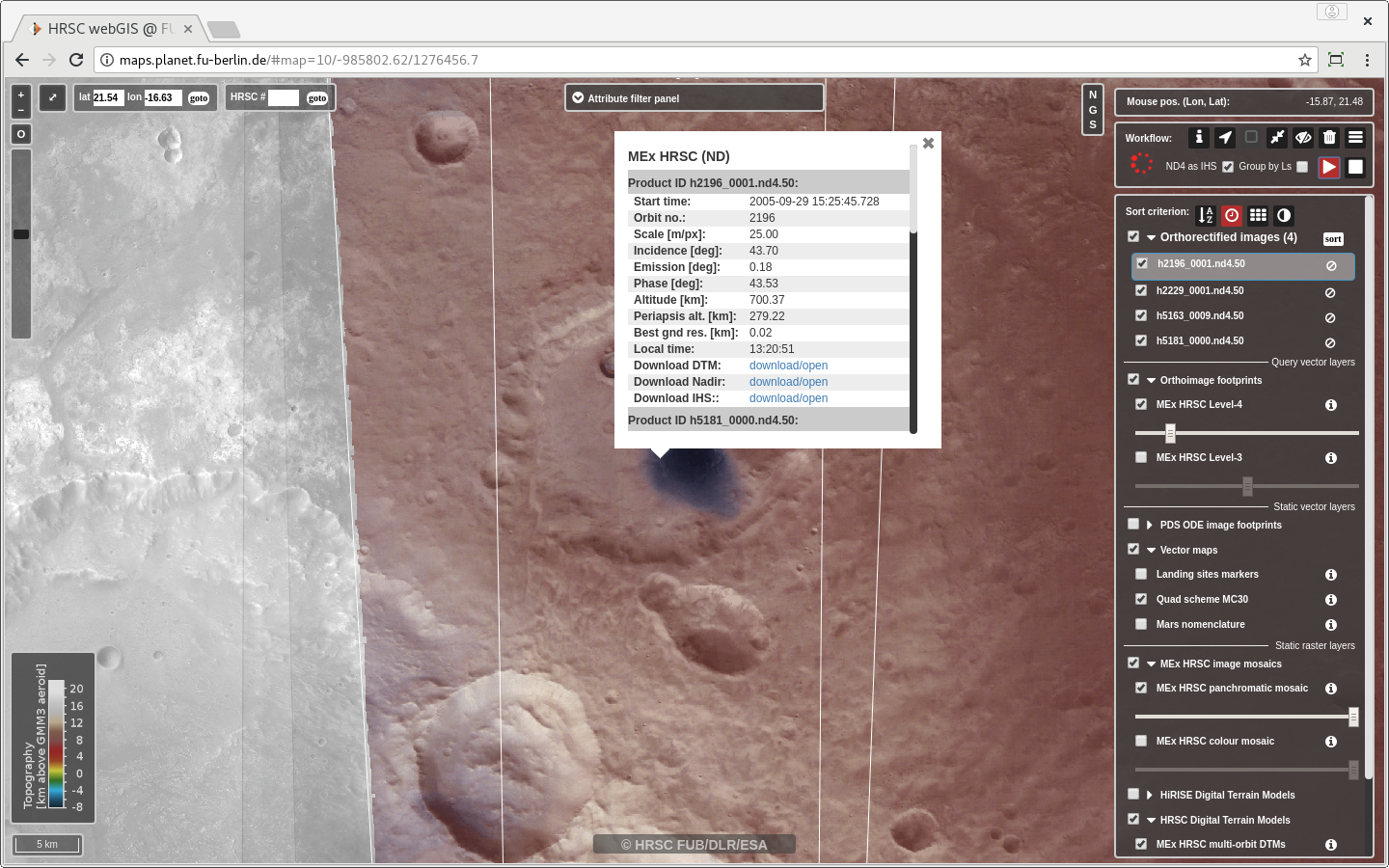Uncheck the h5163_0009.nd4.50 image checkbox
This screenshot has width=1389, height=868.
point(1141,315)
